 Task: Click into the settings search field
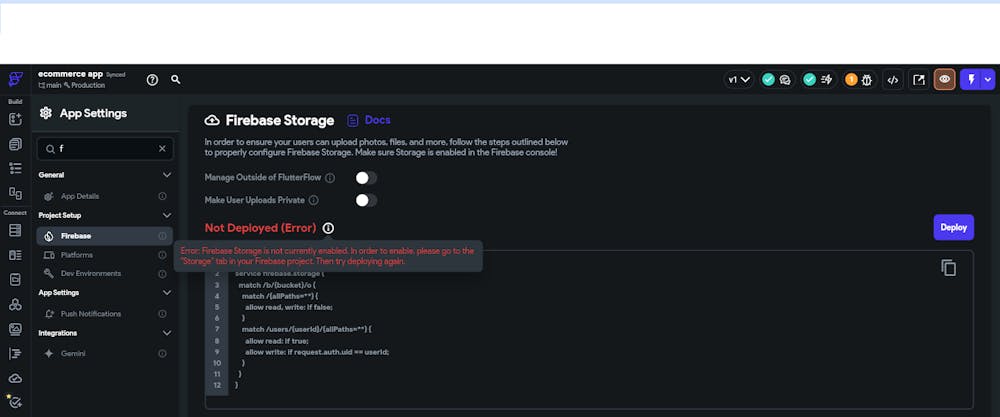pyautogui.click(x=105, y=149)
